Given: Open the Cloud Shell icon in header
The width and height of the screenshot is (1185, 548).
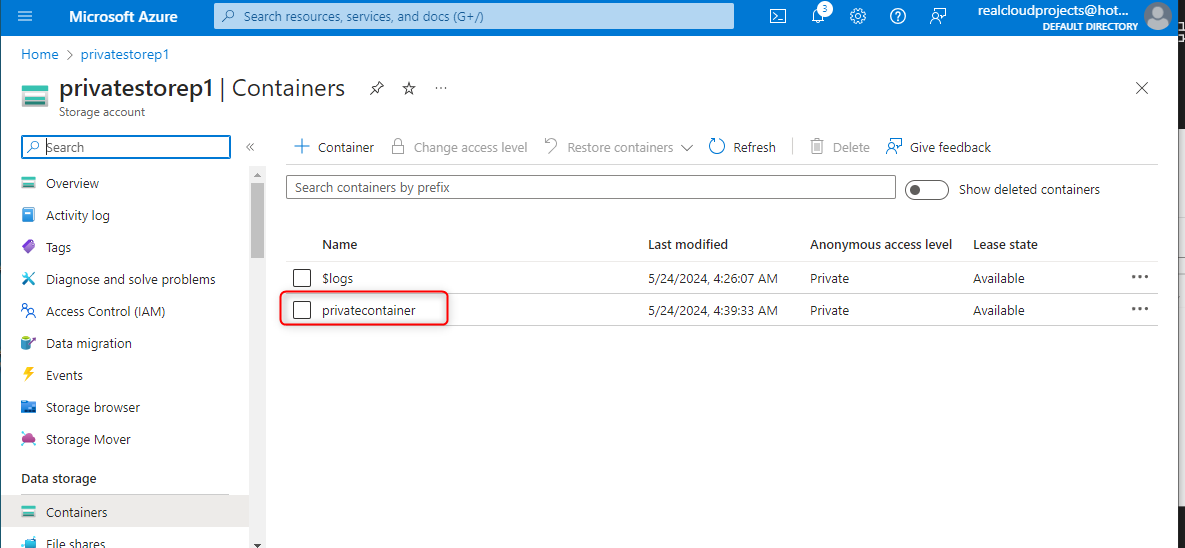Looking at the screenshot, I should pos(778,16).
